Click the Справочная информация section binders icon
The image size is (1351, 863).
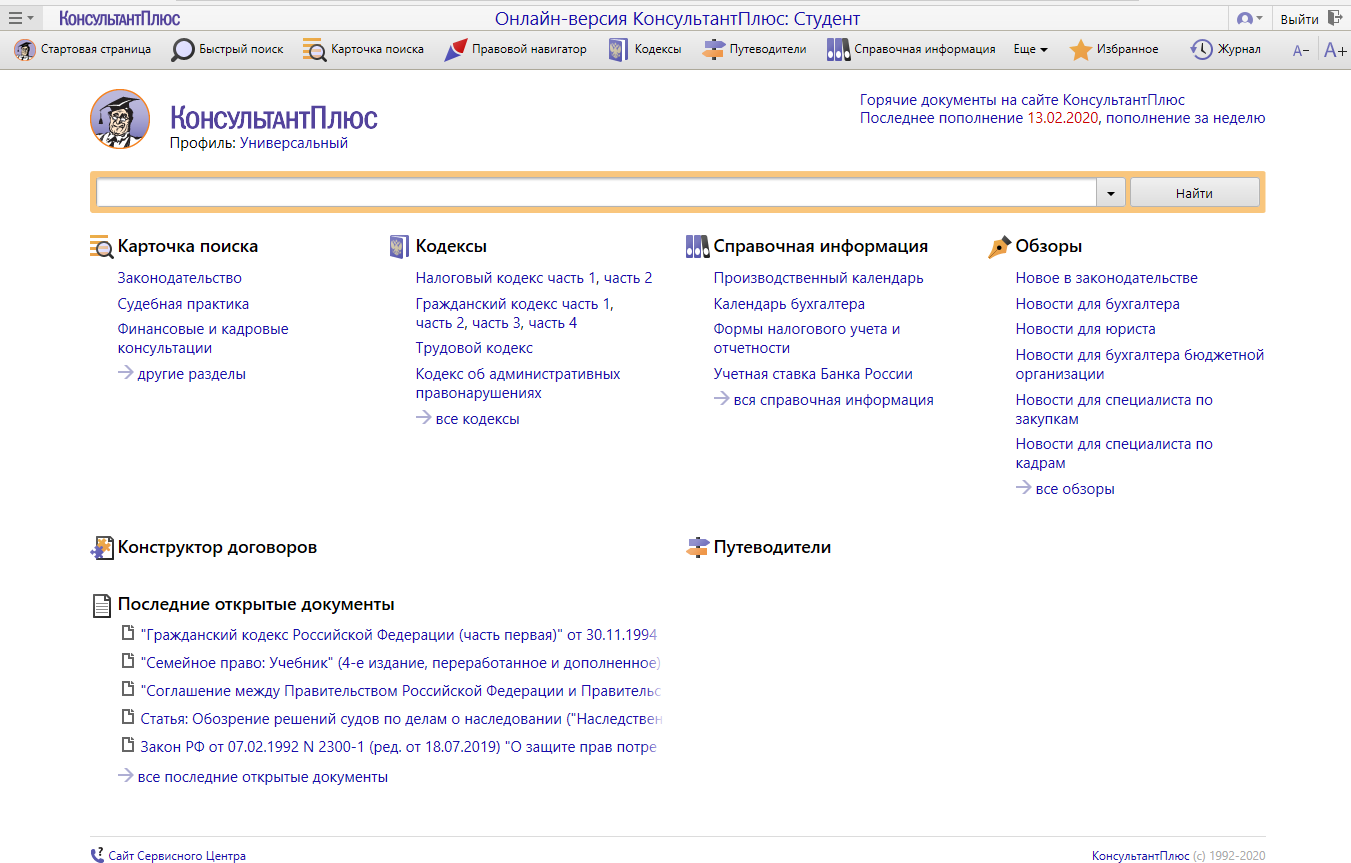pyautogui.click(x=697, y=247)
